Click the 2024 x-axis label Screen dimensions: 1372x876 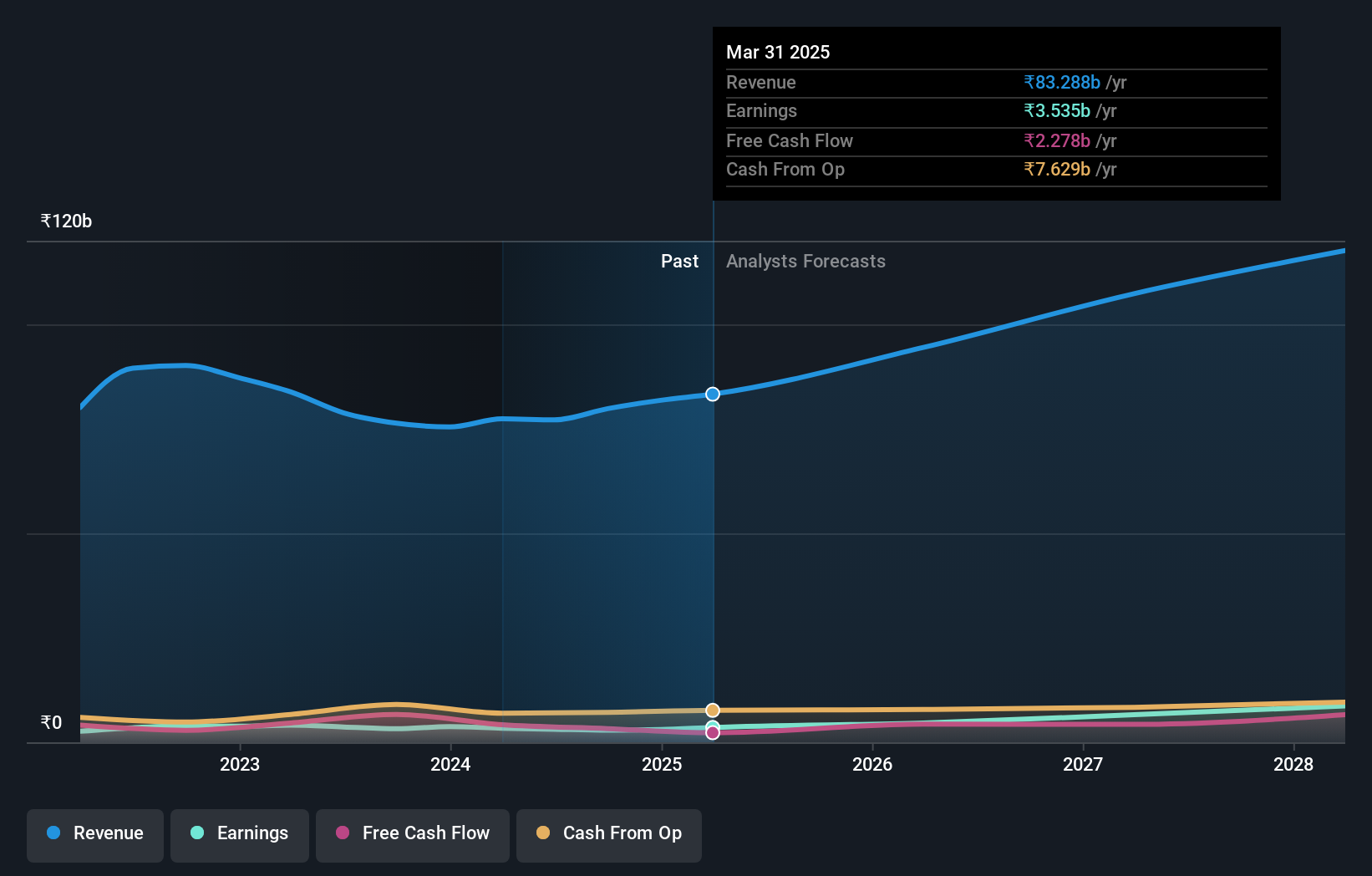(450, 764)
